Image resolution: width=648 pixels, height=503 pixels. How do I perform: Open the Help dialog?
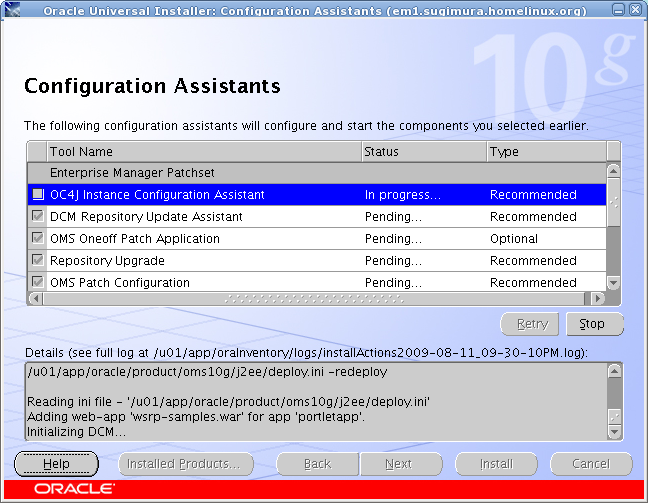(x=57, y=464)
